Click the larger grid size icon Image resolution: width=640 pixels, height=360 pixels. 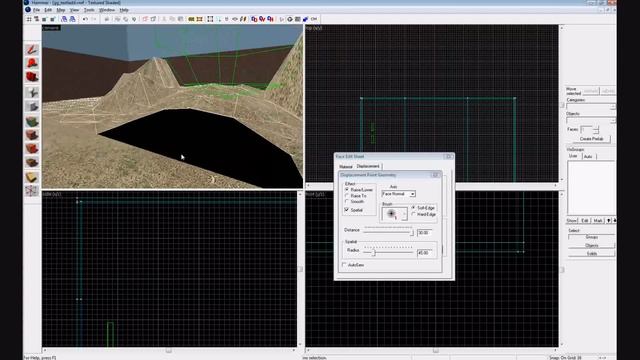(x=53, y=19)
